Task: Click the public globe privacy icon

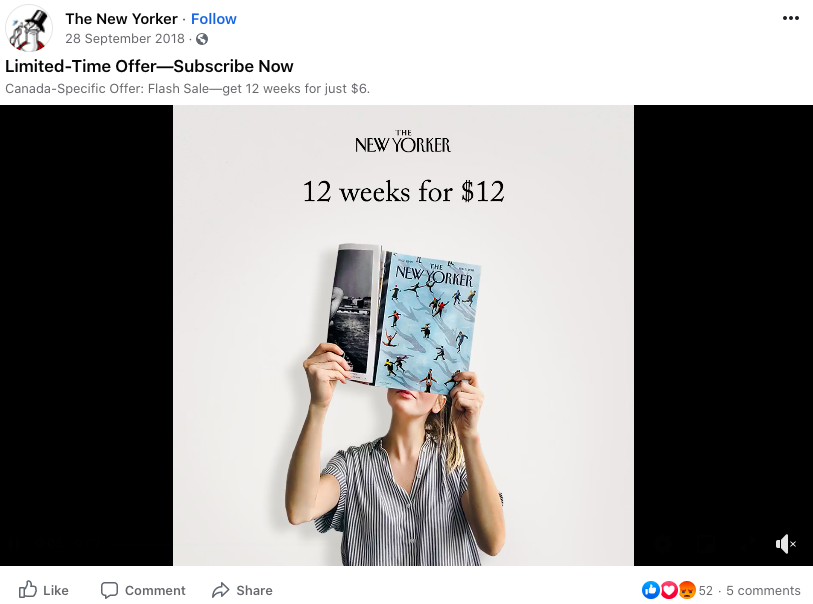Action: 202,39
